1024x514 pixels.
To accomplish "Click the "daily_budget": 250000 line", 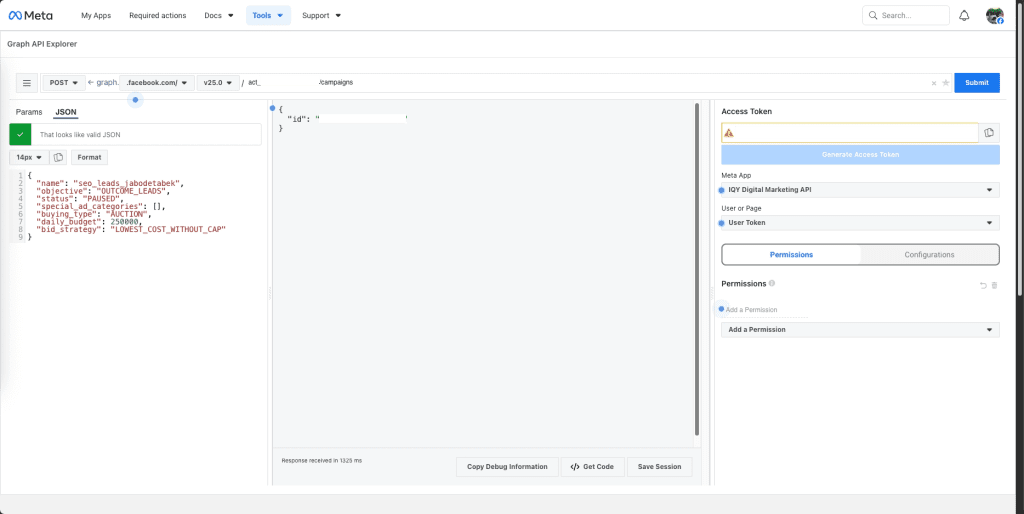I will point(89,222).
